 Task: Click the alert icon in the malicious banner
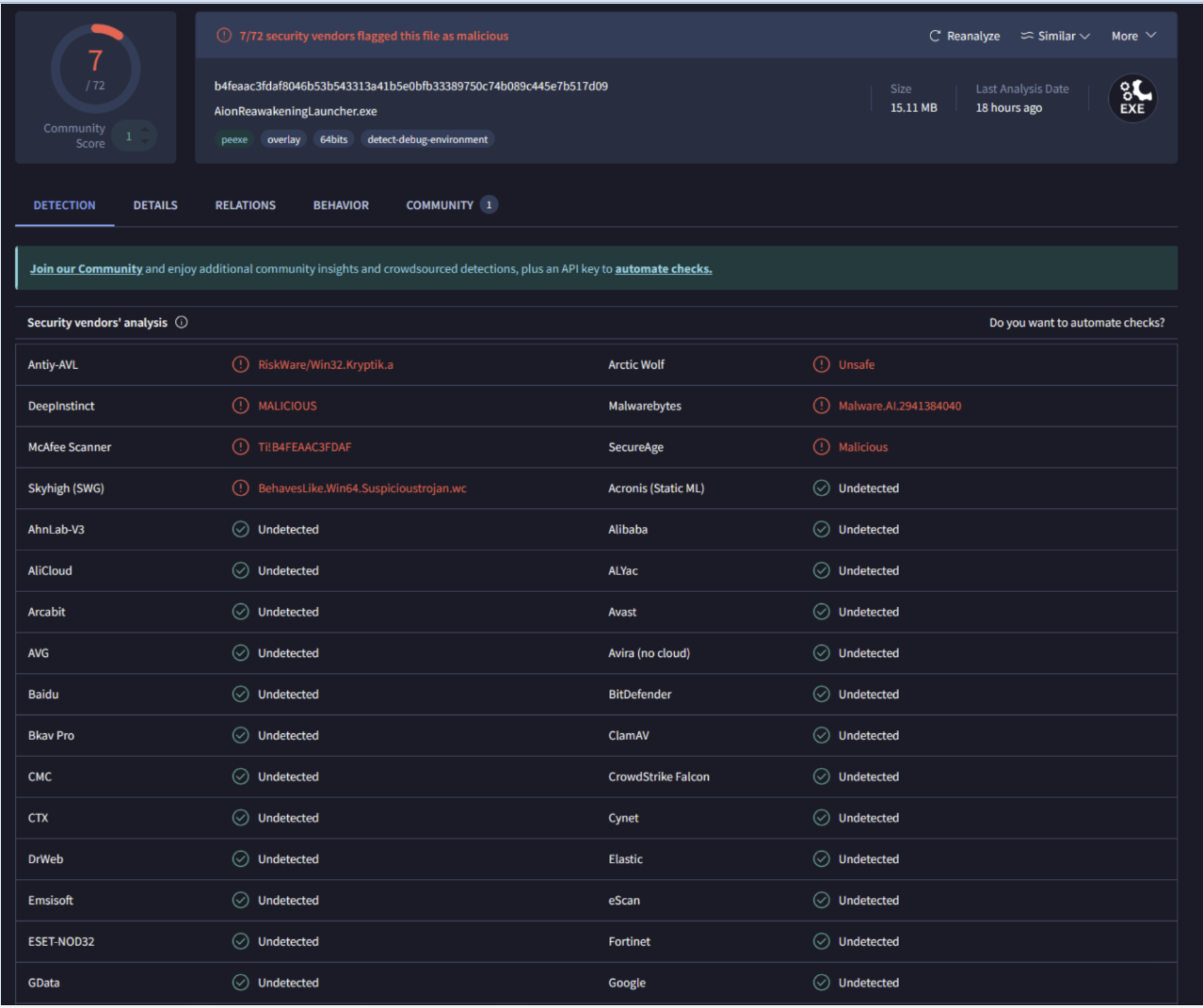(x=224, y=36)
